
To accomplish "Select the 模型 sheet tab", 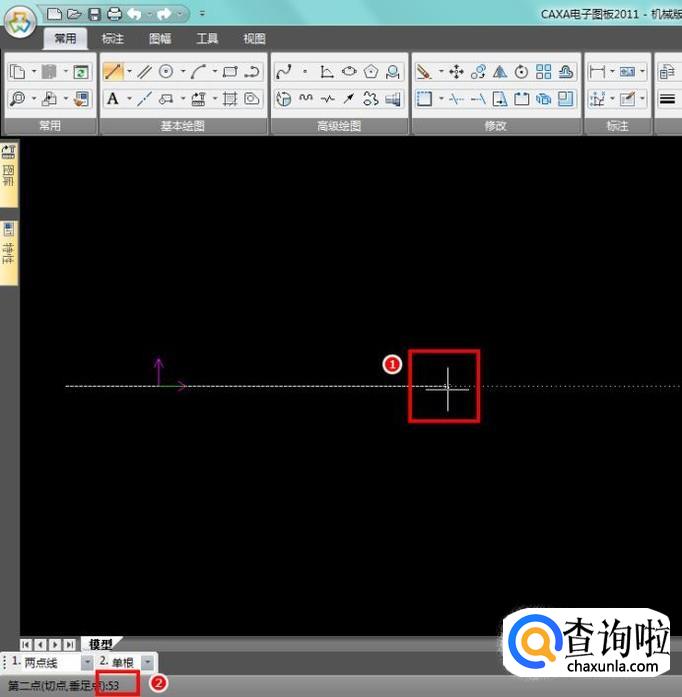I will [x=100, y=645].
